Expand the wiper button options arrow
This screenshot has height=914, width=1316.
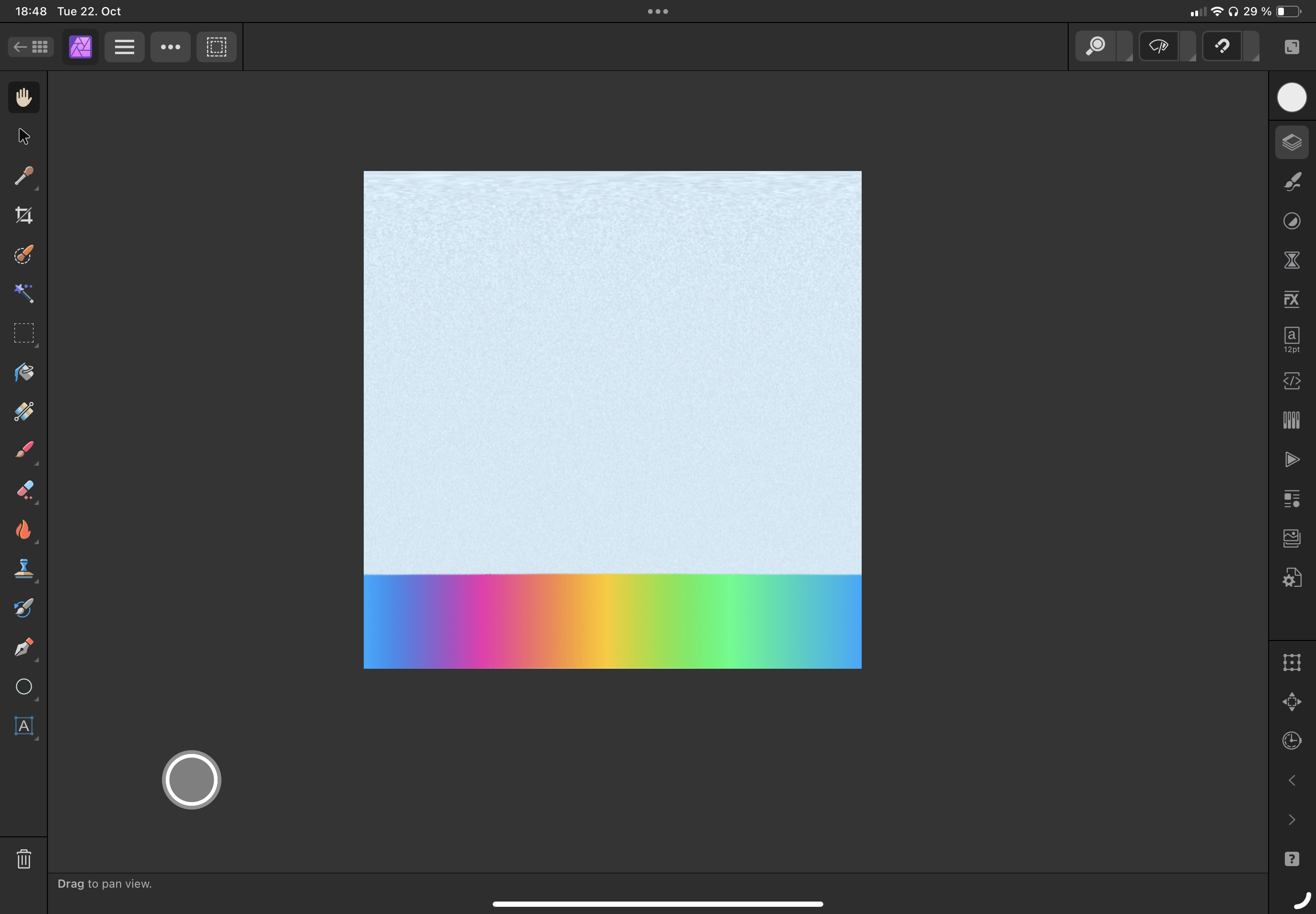(1189, 46)
